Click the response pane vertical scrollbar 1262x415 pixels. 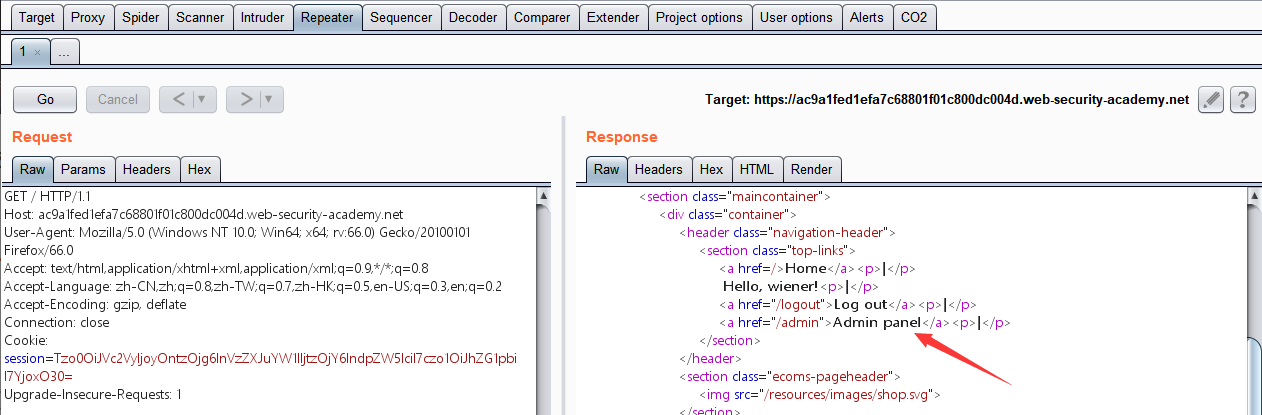click(1253, 300)
